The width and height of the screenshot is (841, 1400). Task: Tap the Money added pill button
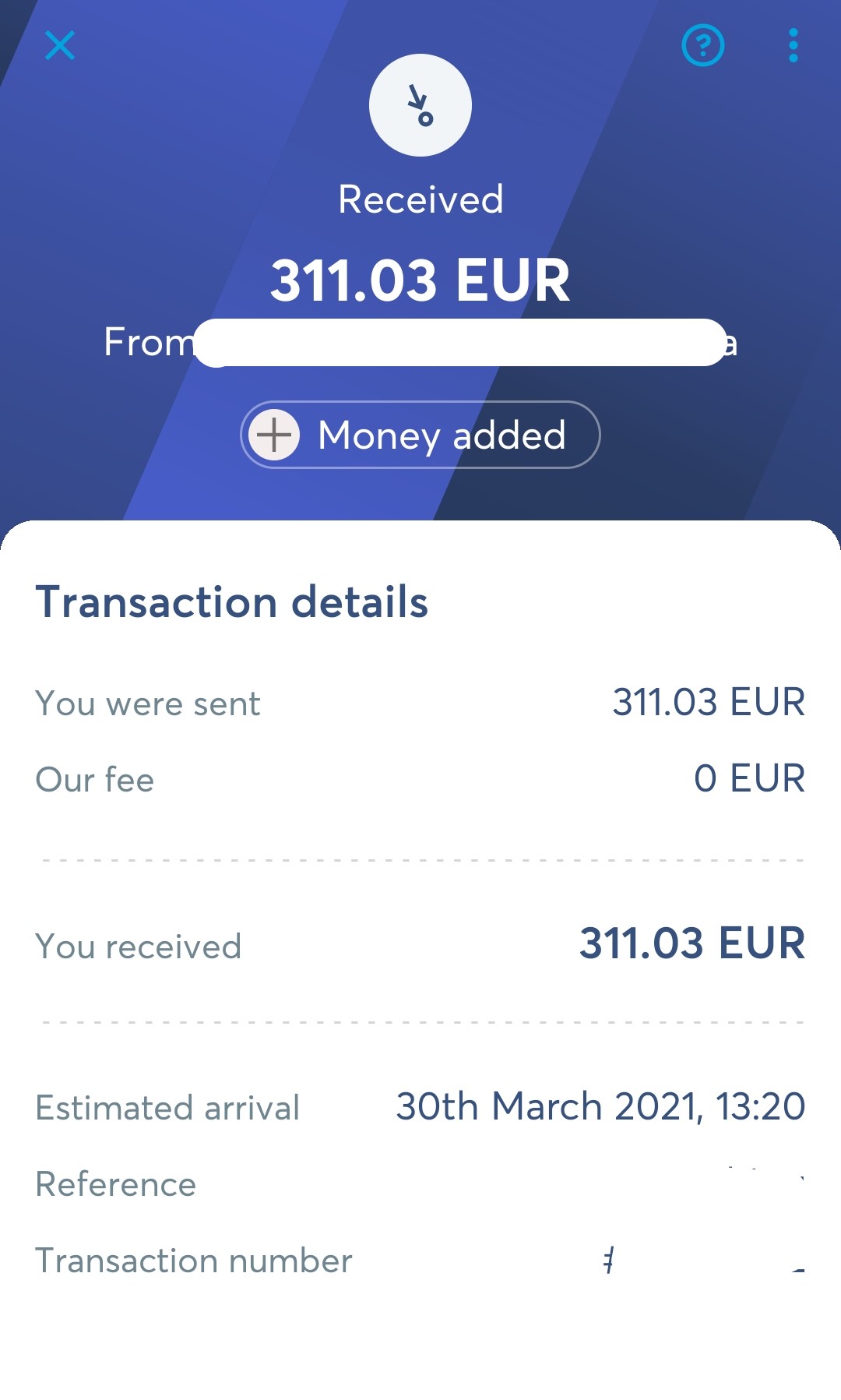(420, 435)
